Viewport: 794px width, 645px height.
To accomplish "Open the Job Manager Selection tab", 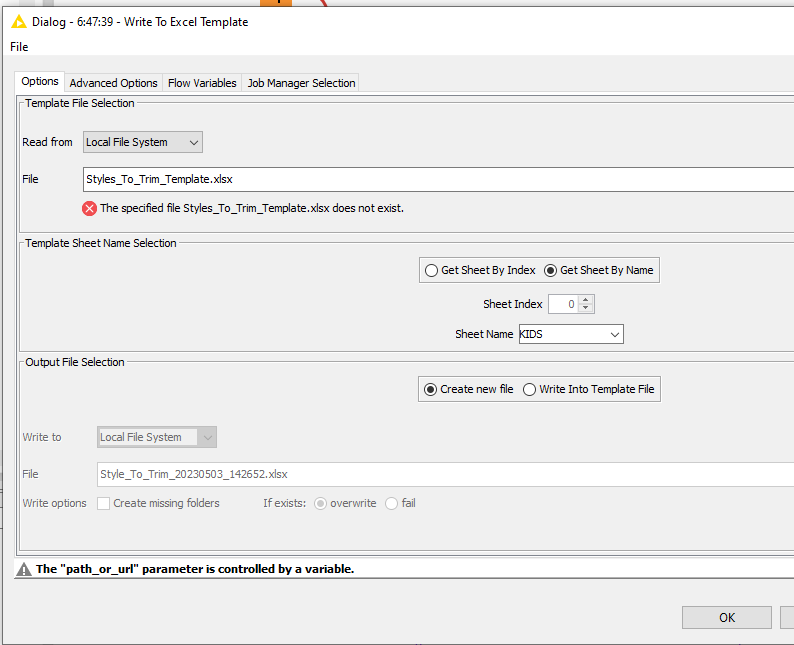I will 301,83.
